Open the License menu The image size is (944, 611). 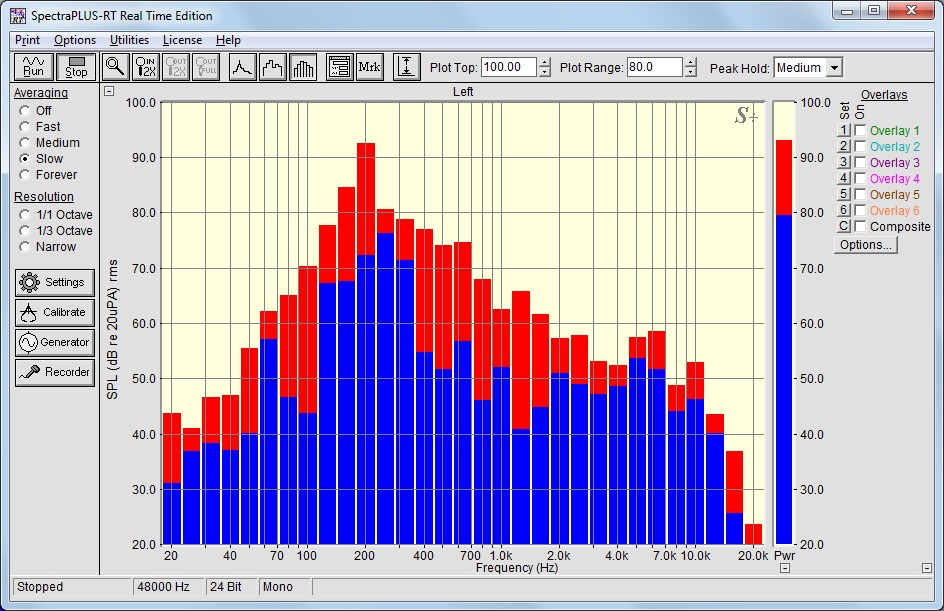(x=182, y=40)
